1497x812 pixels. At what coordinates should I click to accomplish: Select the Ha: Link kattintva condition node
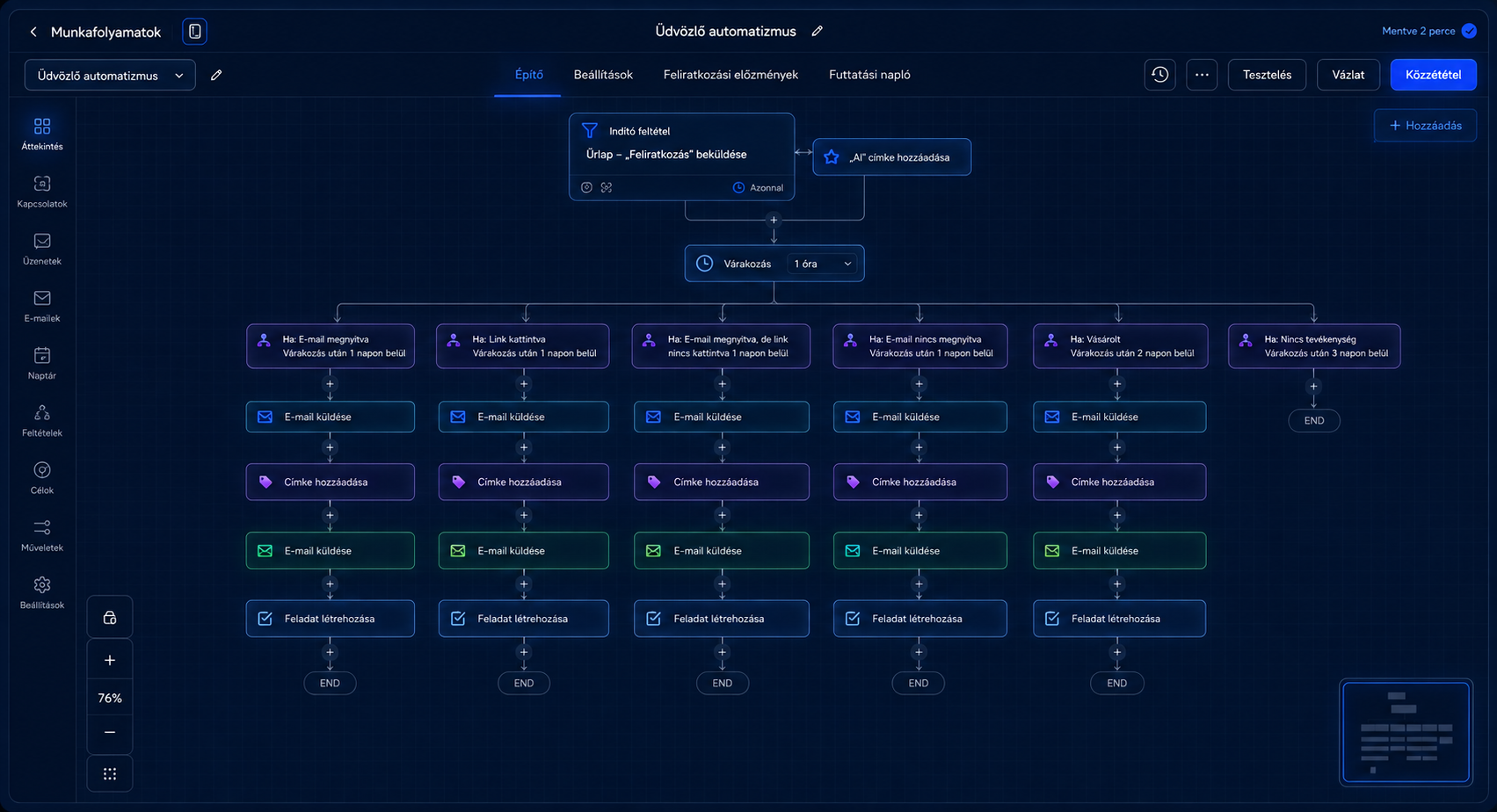click(x=523, y=346)
